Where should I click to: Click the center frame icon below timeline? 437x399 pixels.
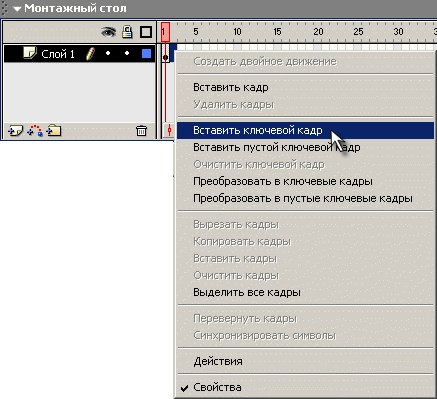tap(169, 130)
